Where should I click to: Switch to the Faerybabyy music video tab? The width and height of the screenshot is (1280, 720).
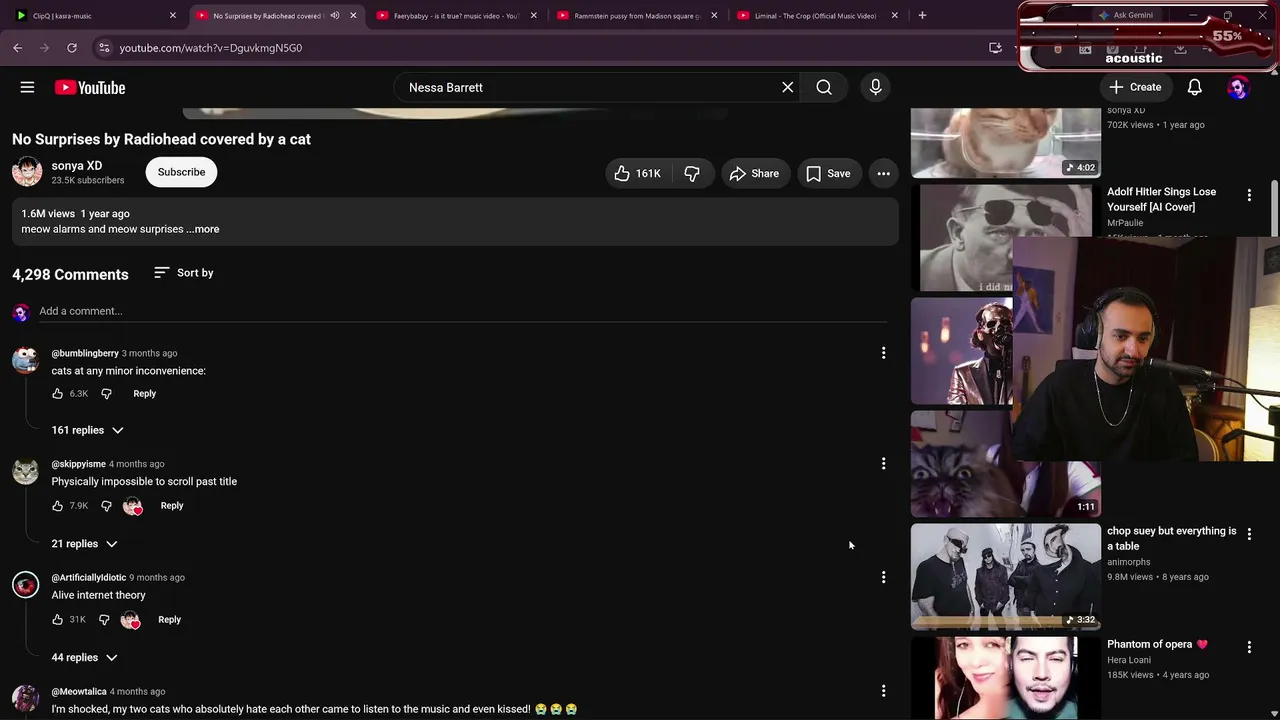(x=456, y=15)
